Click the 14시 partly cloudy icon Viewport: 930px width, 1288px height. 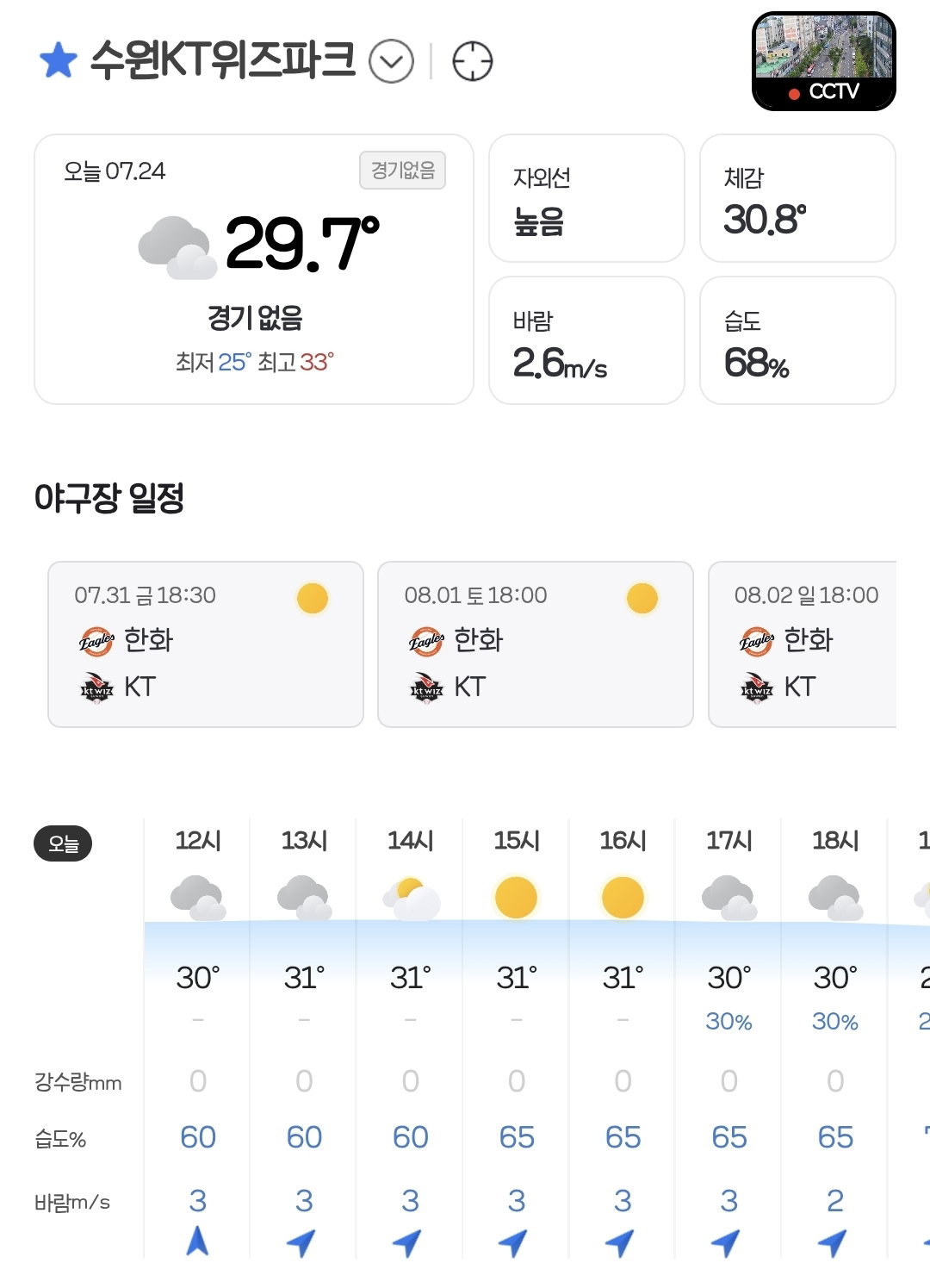click(411, 899)
